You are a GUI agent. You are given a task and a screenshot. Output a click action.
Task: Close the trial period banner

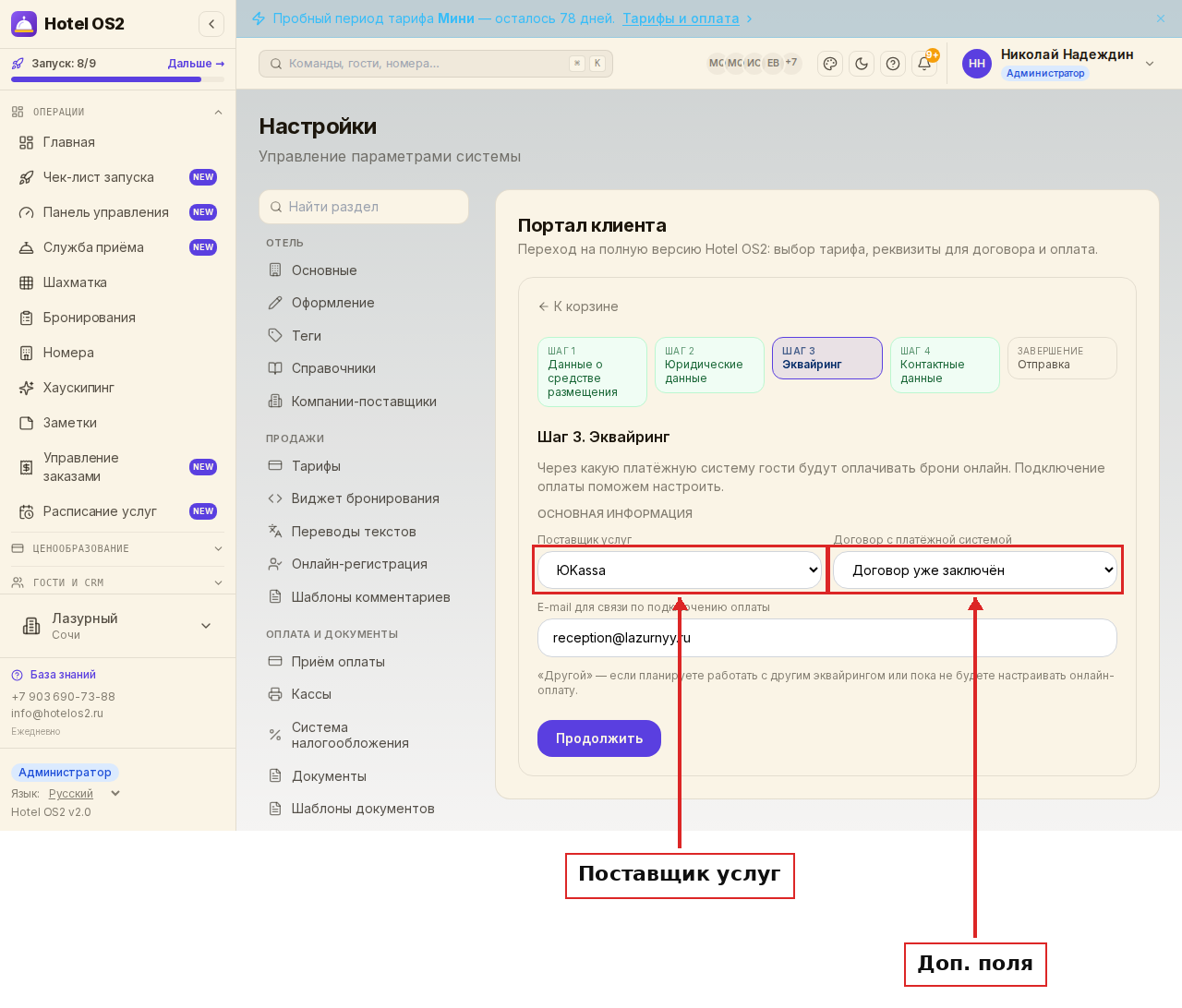coord(1161,18)
